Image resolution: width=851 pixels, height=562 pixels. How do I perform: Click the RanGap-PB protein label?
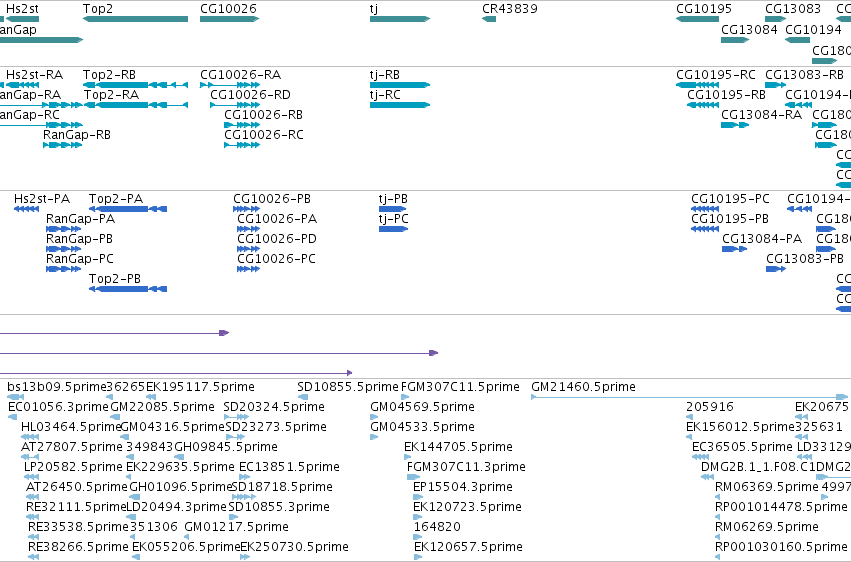coord(79,239)
